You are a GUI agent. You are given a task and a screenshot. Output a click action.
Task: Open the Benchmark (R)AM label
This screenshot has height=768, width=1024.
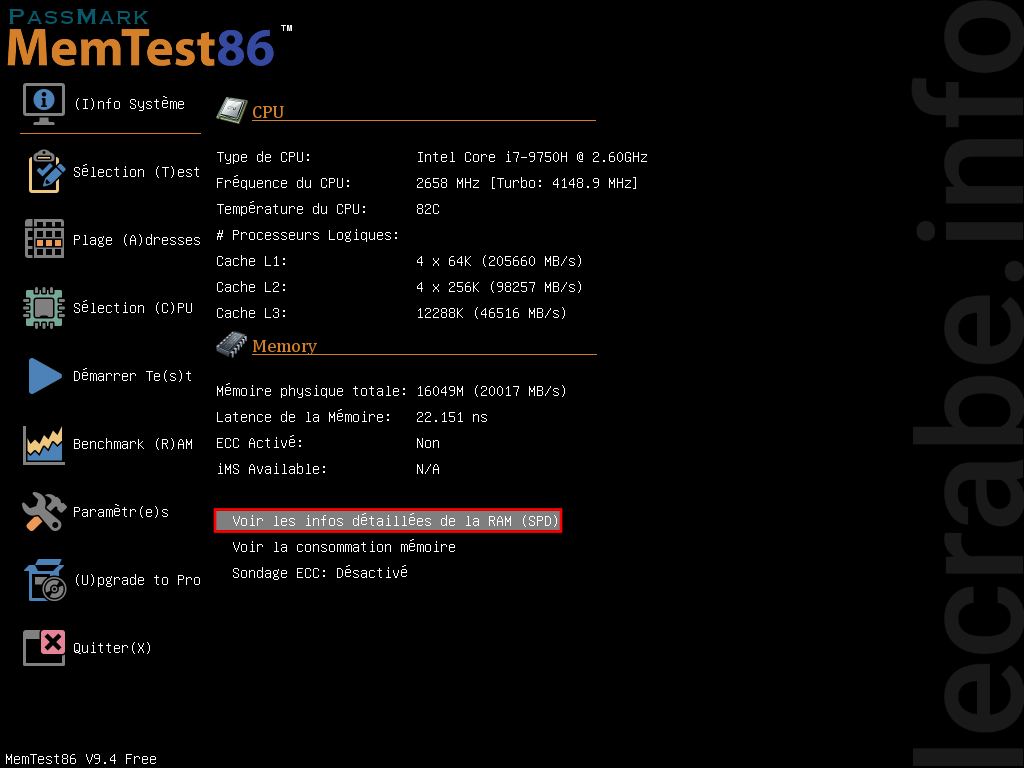133,444
